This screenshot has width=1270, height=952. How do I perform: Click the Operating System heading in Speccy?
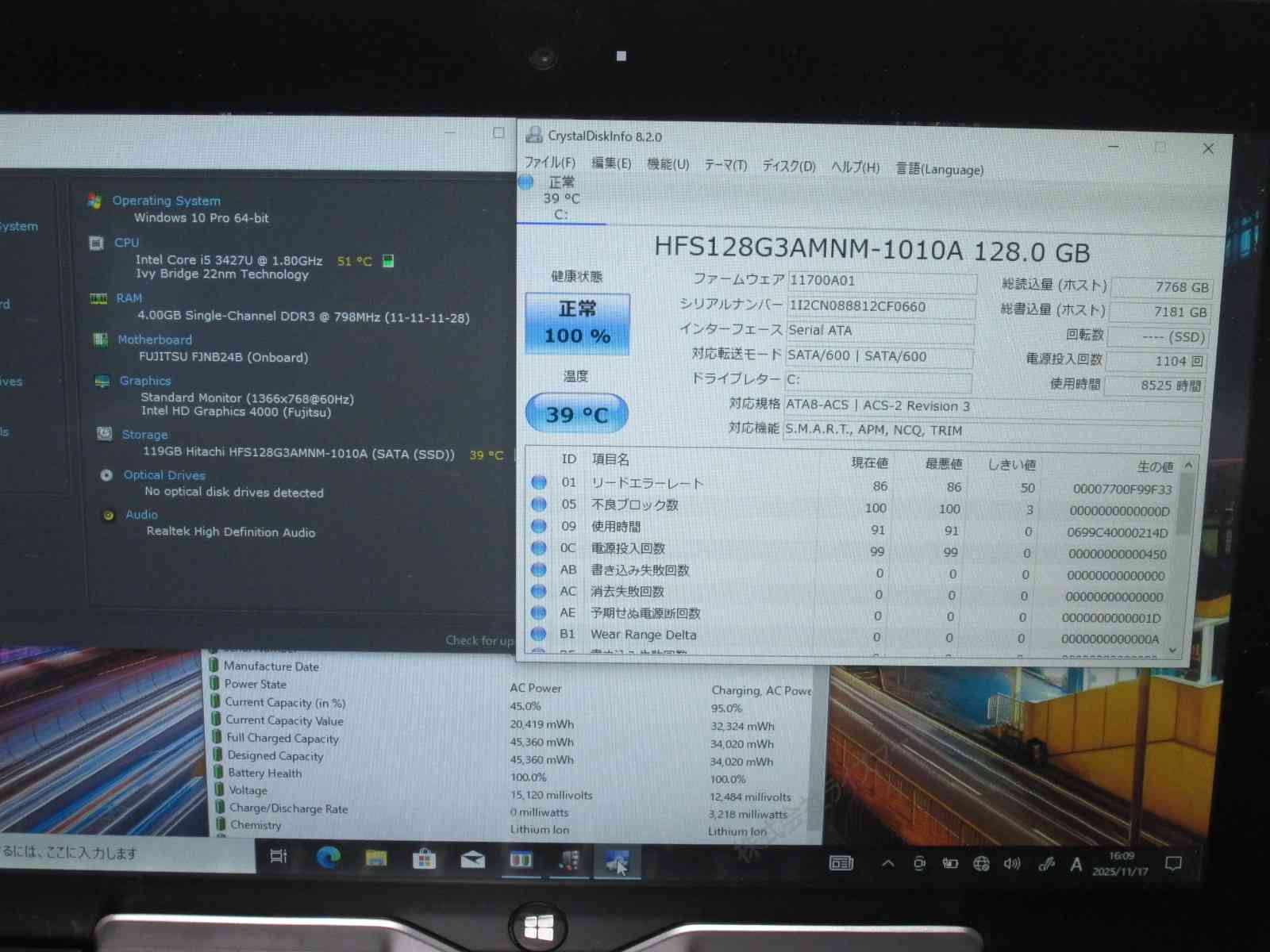(x=166, y=201)
